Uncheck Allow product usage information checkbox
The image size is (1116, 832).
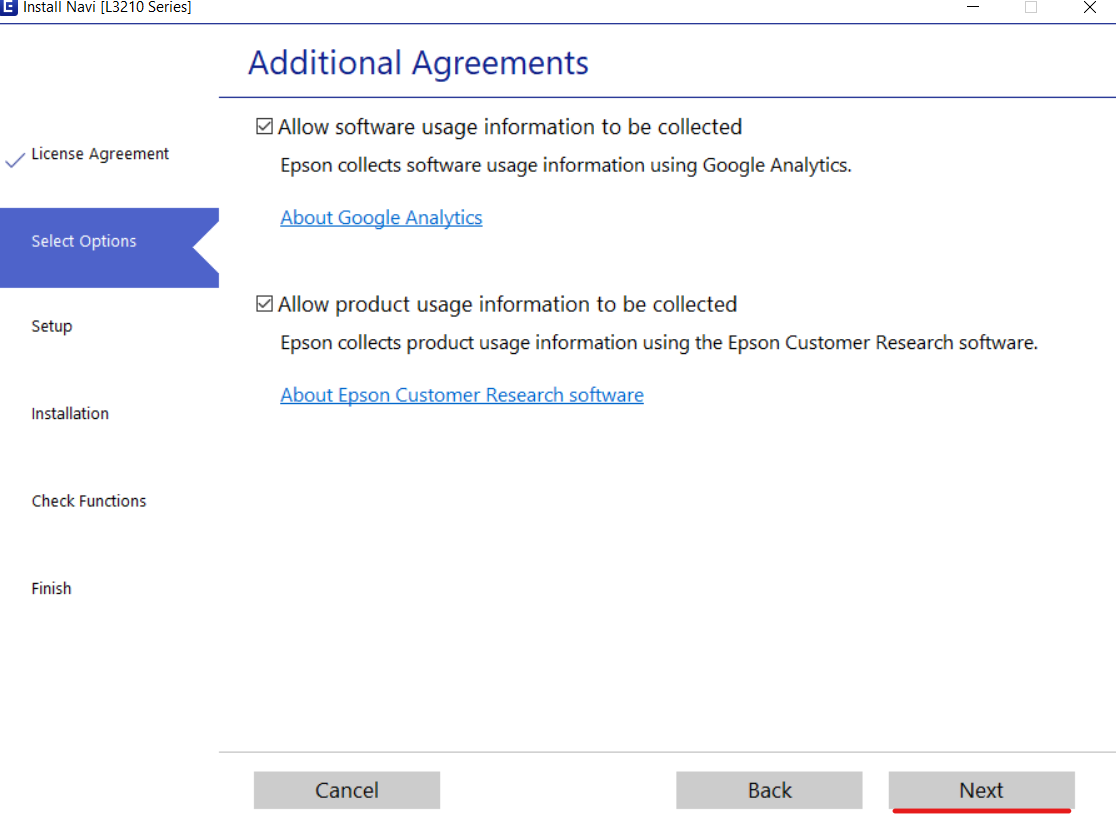tap(265, 304)
